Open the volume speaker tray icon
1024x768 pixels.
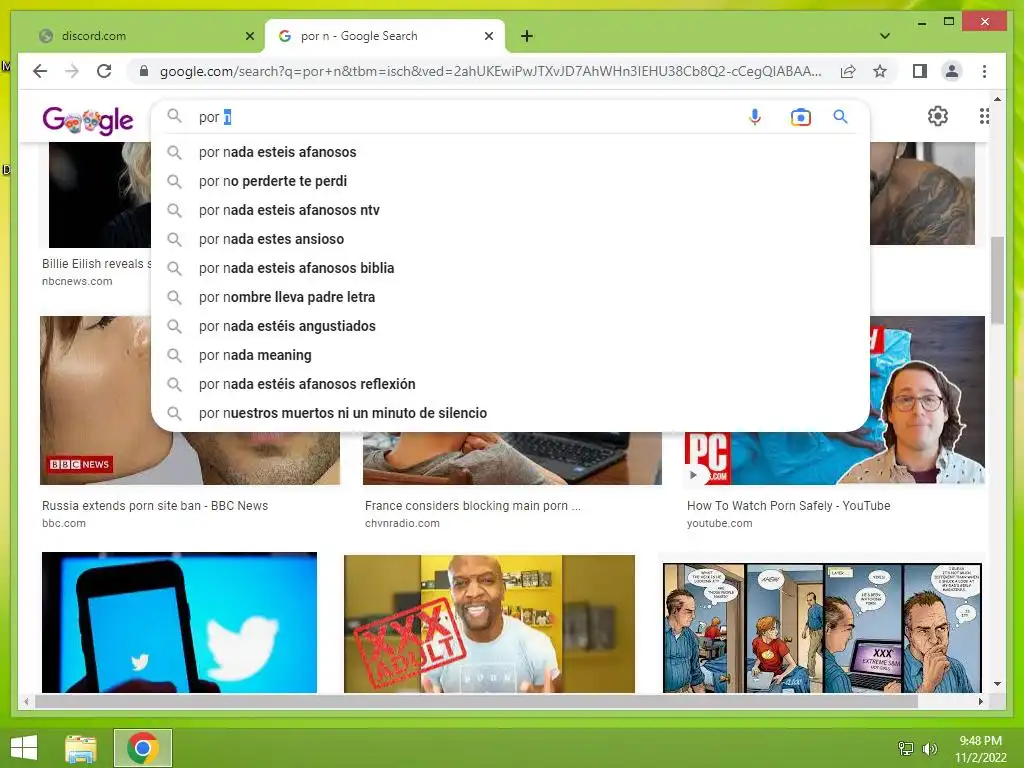click(x=929, y=748)
